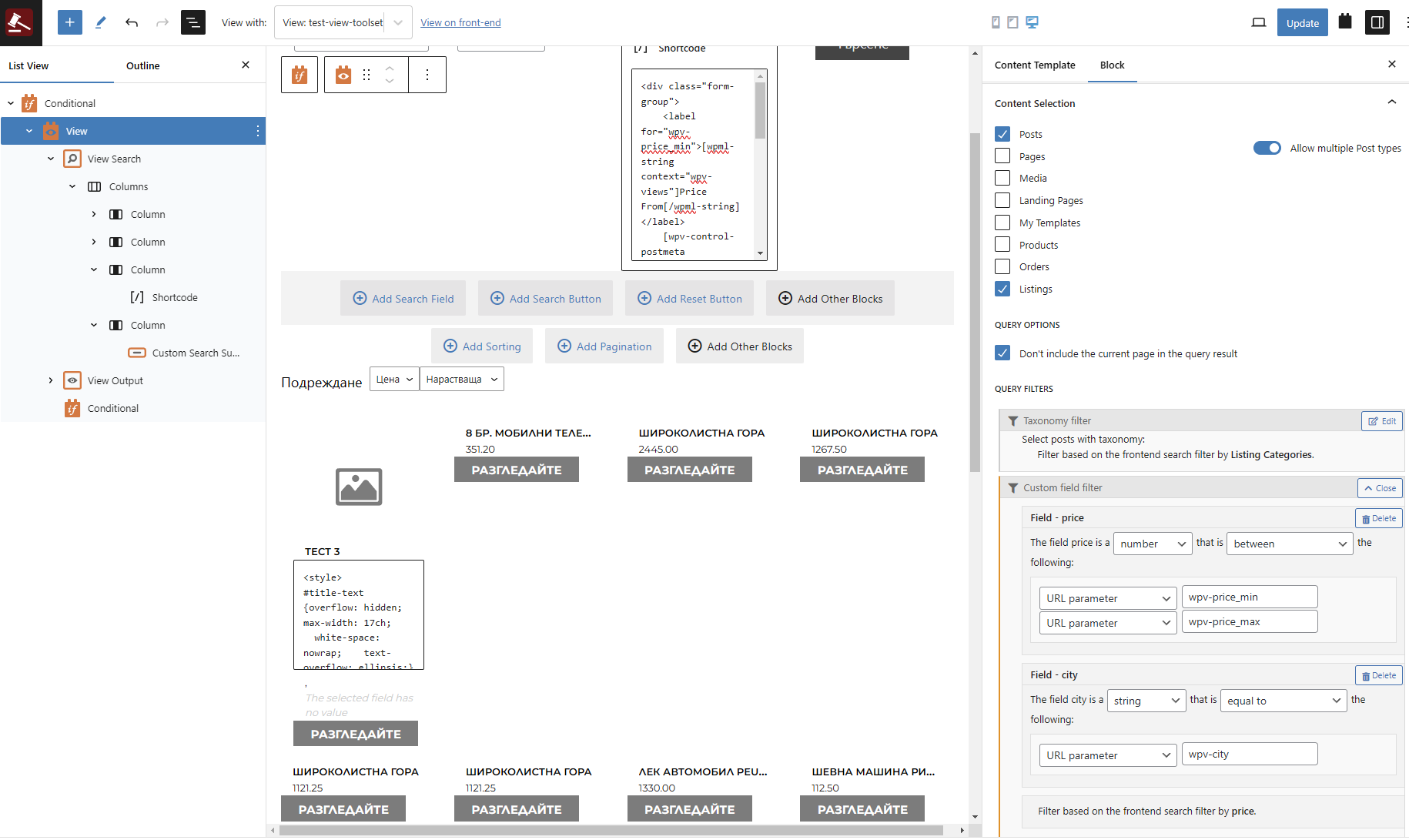Screen dimensions: 1409x840
Task: Check the Orders checkbox
Action: coord(1002,266)
